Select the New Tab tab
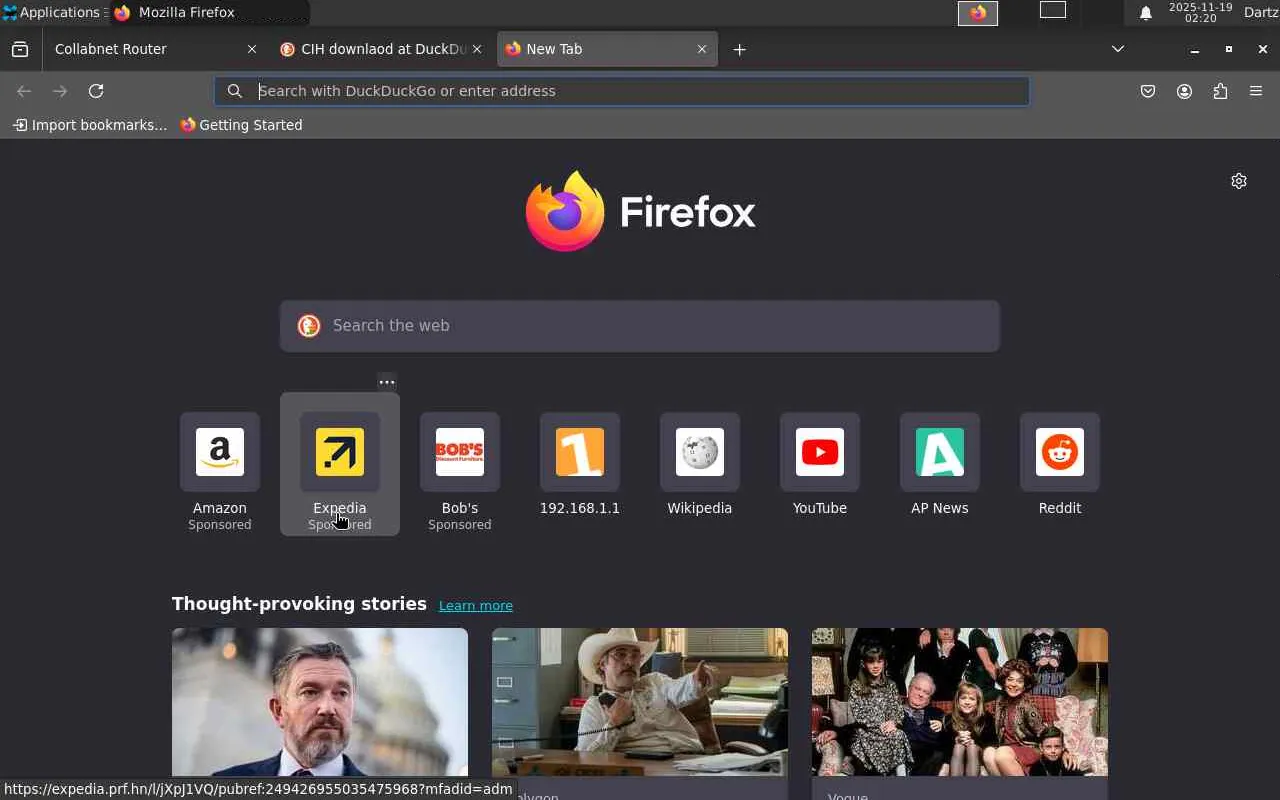 [x=607, y=49]
